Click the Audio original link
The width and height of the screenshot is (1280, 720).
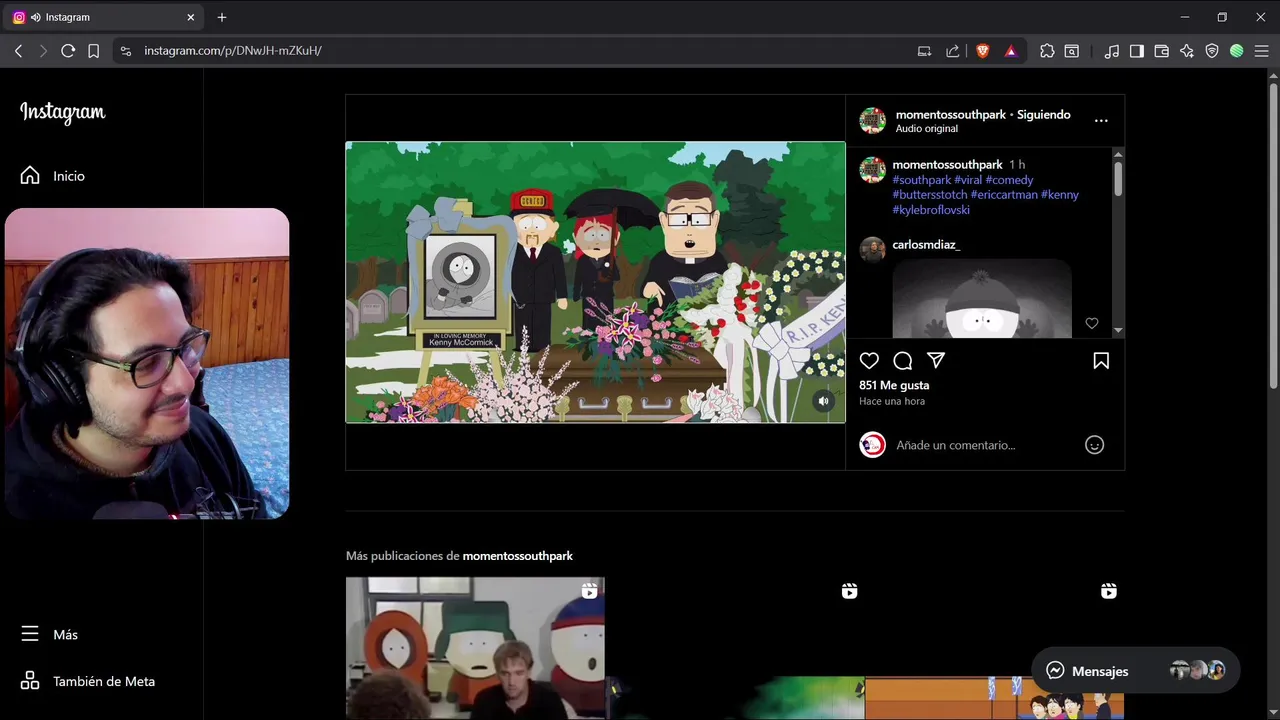click(927, 129)
